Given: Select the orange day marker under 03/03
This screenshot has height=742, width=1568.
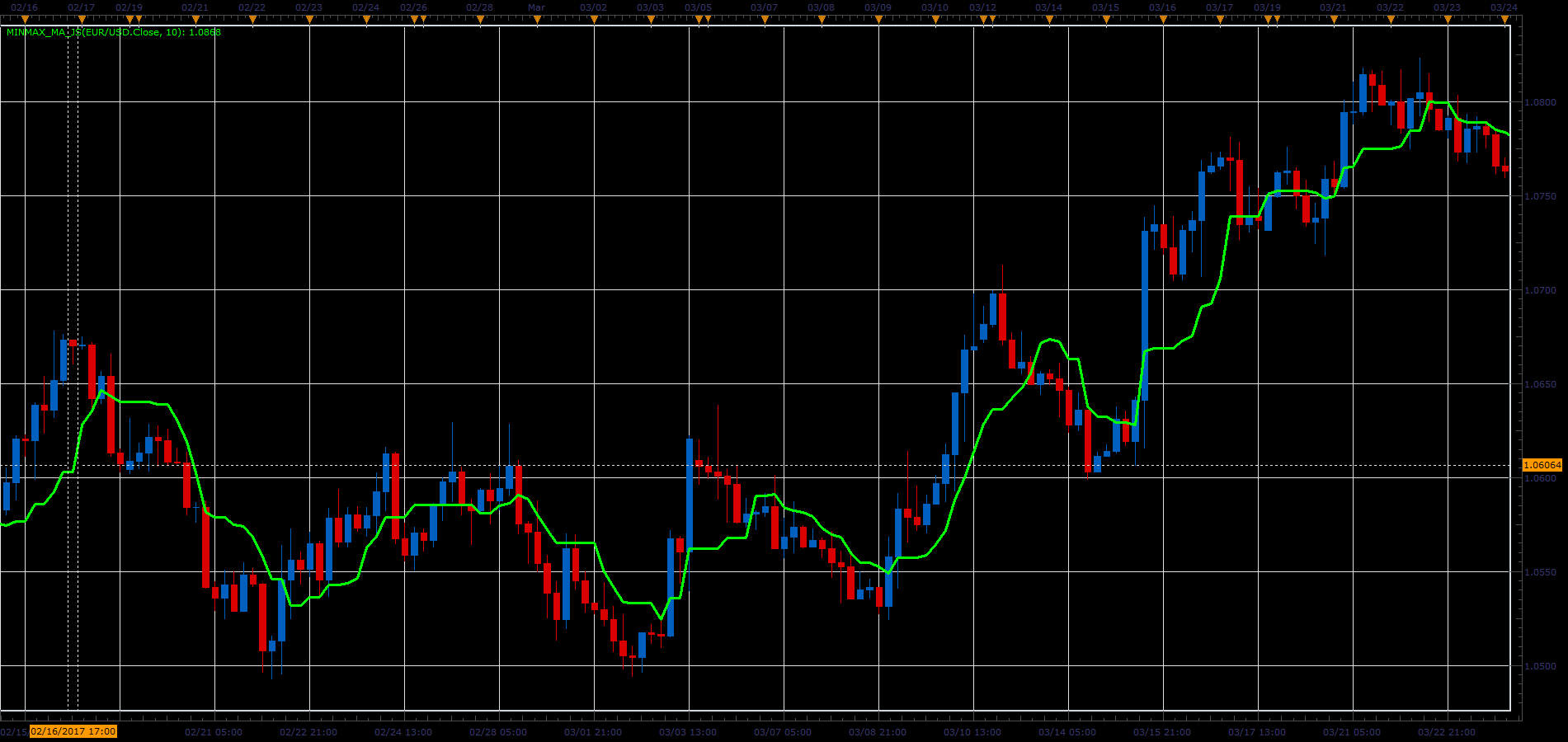Looking at the screenshot, I should coord(651,20).
